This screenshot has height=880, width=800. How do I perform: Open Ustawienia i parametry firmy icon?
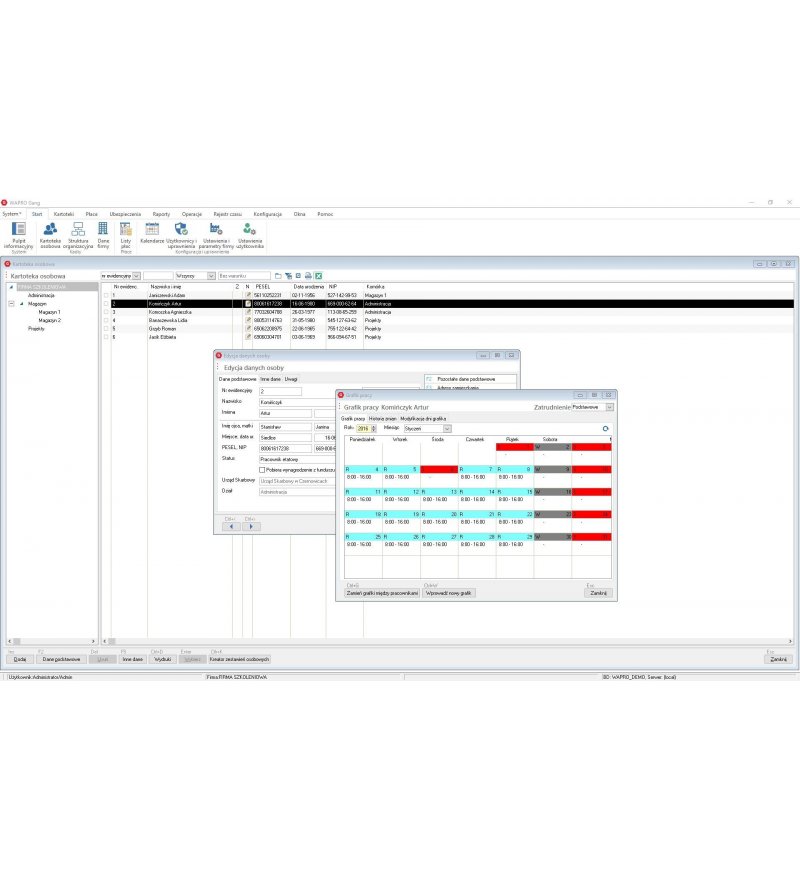[x=216, y=235]
